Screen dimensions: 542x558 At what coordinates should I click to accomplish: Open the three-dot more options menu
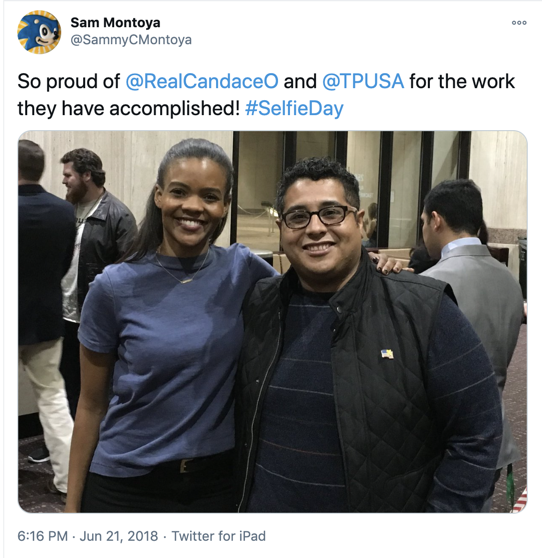(519, 23)
